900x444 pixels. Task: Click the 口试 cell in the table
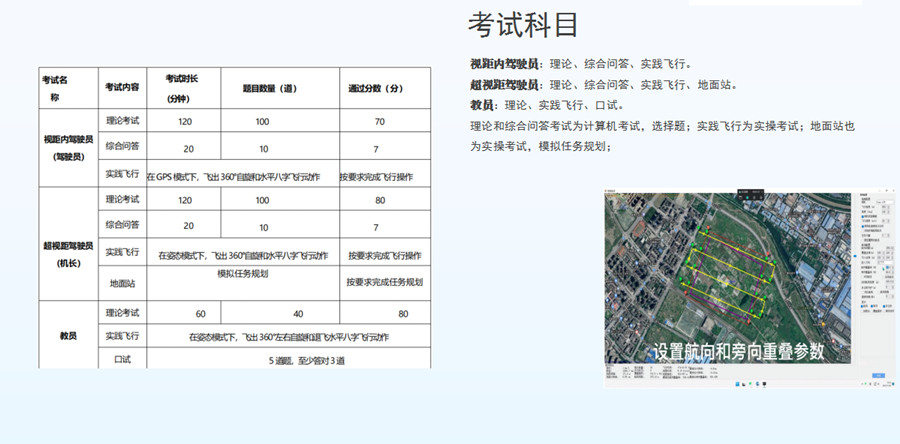pyautogui.click(x=122, y=358)
